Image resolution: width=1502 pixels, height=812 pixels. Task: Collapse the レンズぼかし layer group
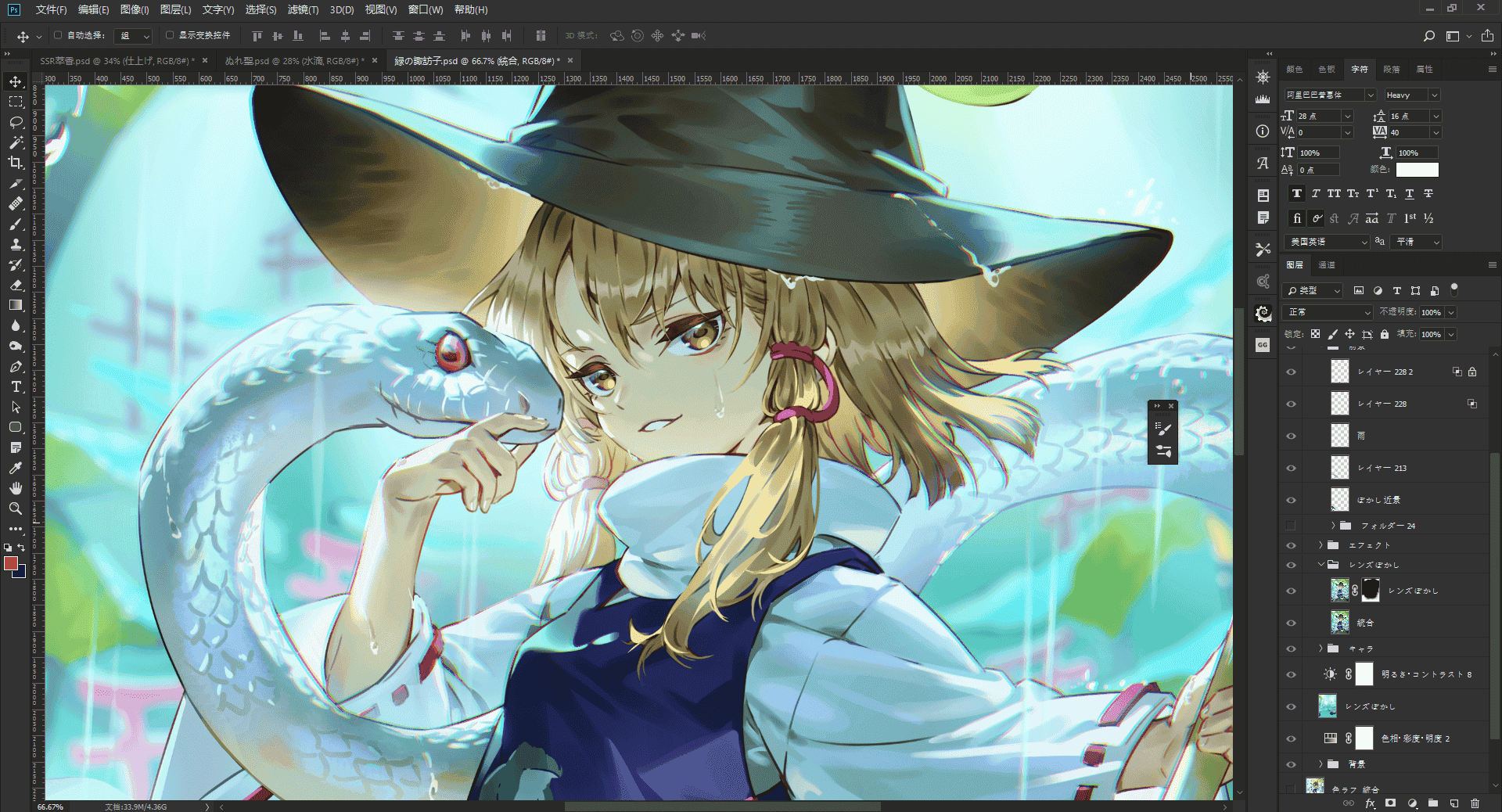[x=1321, y=565]
